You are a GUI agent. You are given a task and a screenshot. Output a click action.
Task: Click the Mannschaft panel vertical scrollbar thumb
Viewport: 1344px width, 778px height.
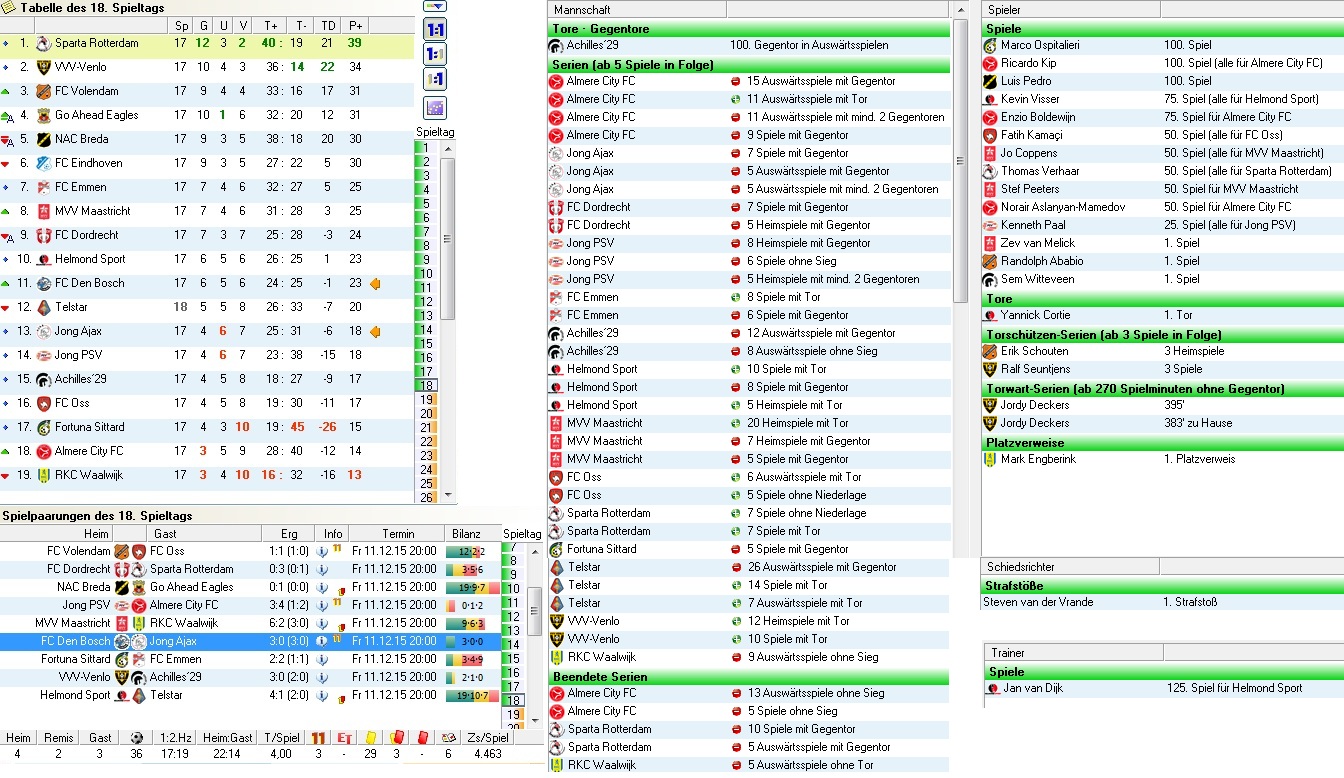click(960, 163)
